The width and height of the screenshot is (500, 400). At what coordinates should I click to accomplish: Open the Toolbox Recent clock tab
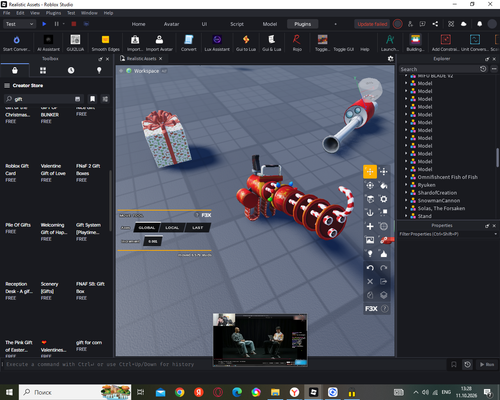point(71,70)
